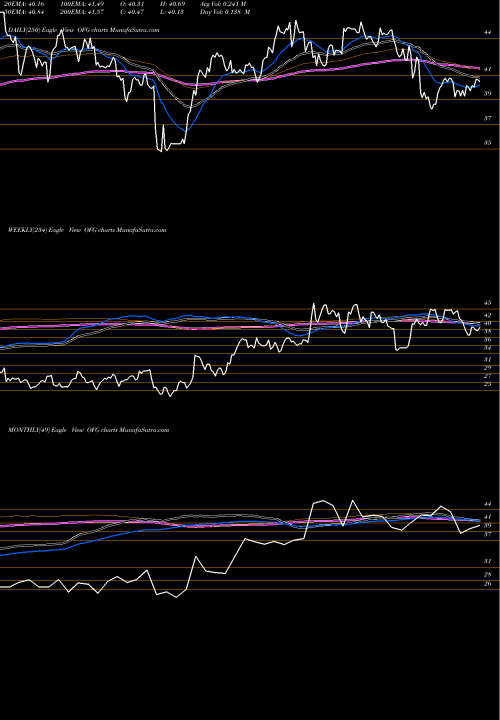
Task: Click the 45 price label on weekly chart
Action: click(x=488, y=303)
